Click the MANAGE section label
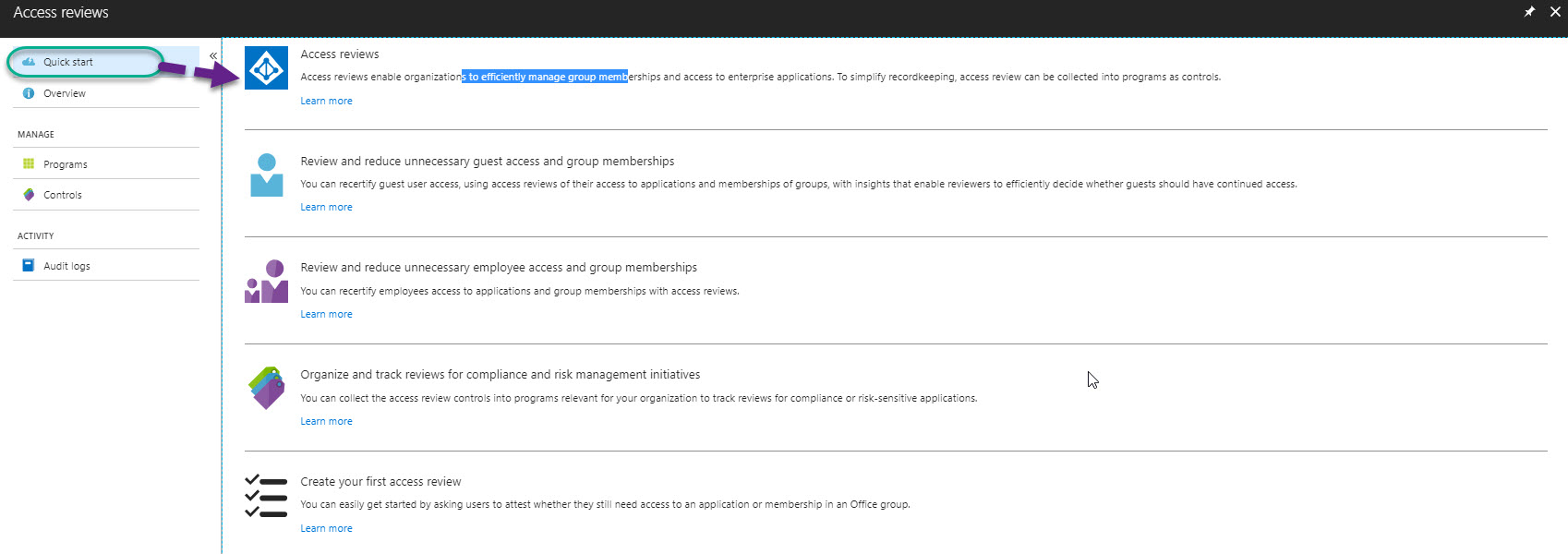The height and width of the screenshot is (554, 1568). pyautogui.click(x=36, y=135)
